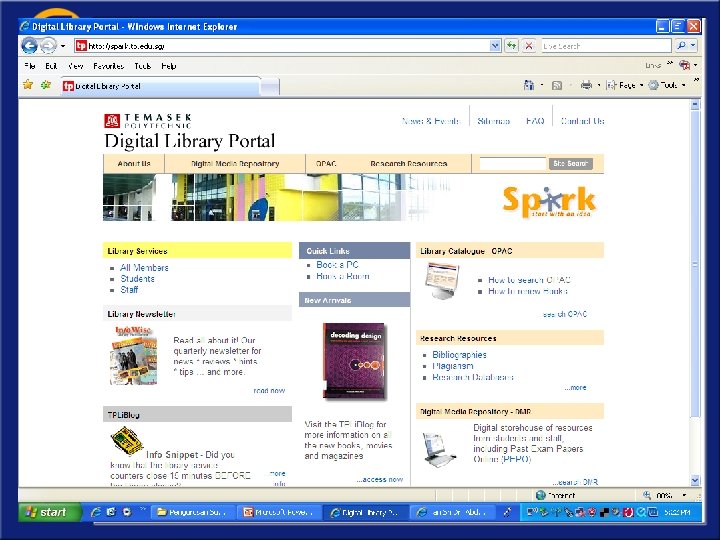Select Research Resources navigation item
This screenshot has height=540, width=720.
tap(409, 164)
